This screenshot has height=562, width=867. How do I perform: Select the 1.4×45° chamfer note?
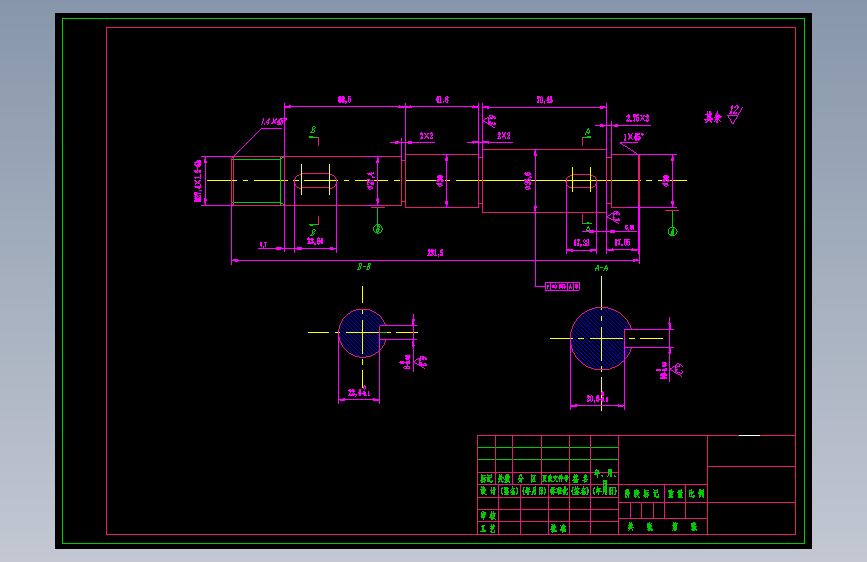(x=273, y=121)
